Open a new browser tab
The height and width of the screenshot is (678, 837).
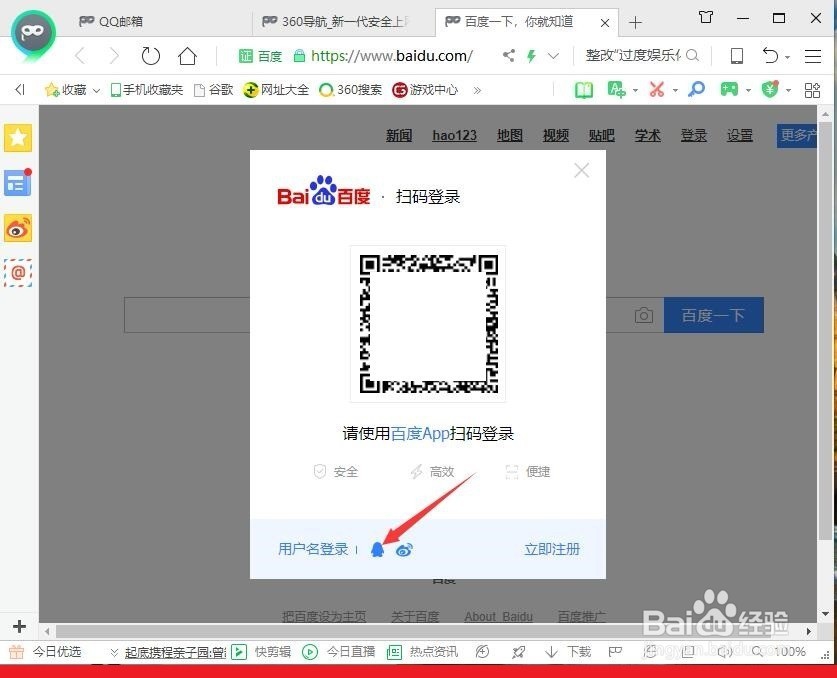635,23
